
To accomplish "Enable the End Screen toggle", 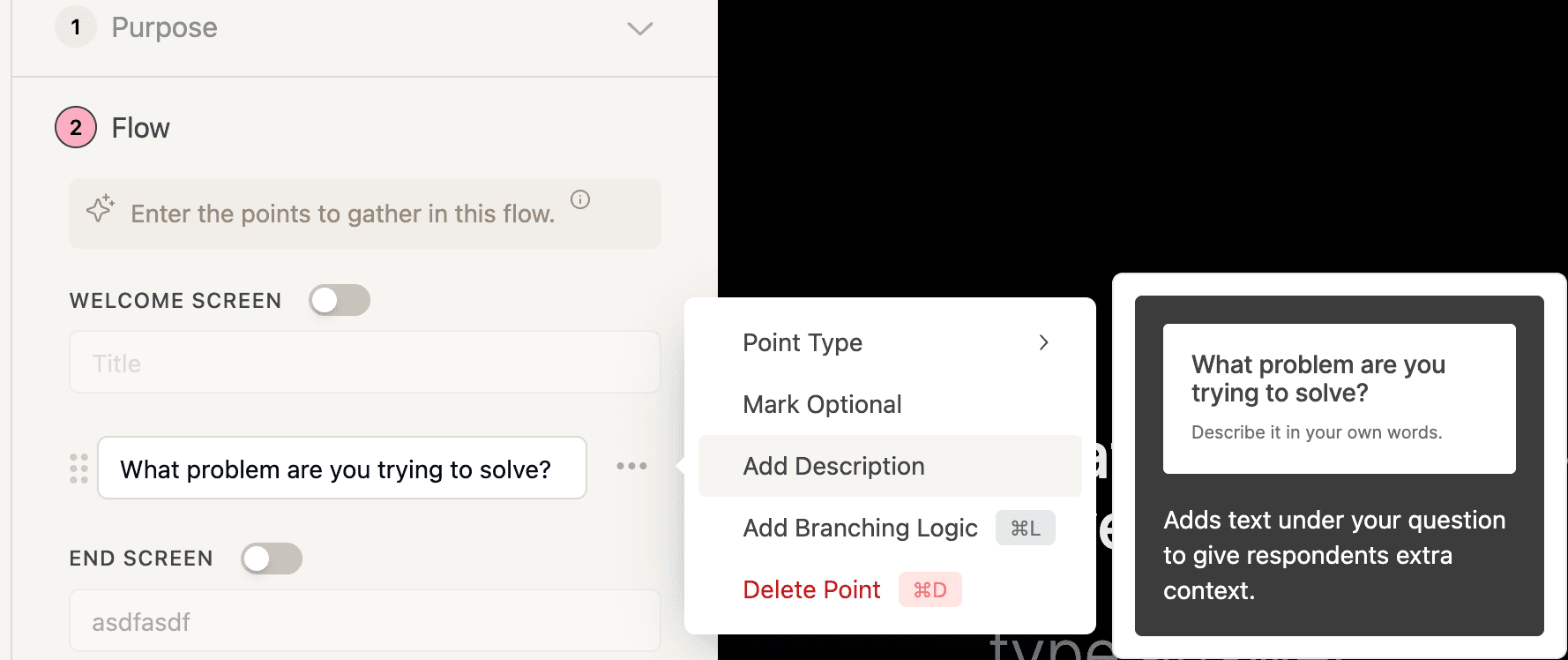I will 272,559.
